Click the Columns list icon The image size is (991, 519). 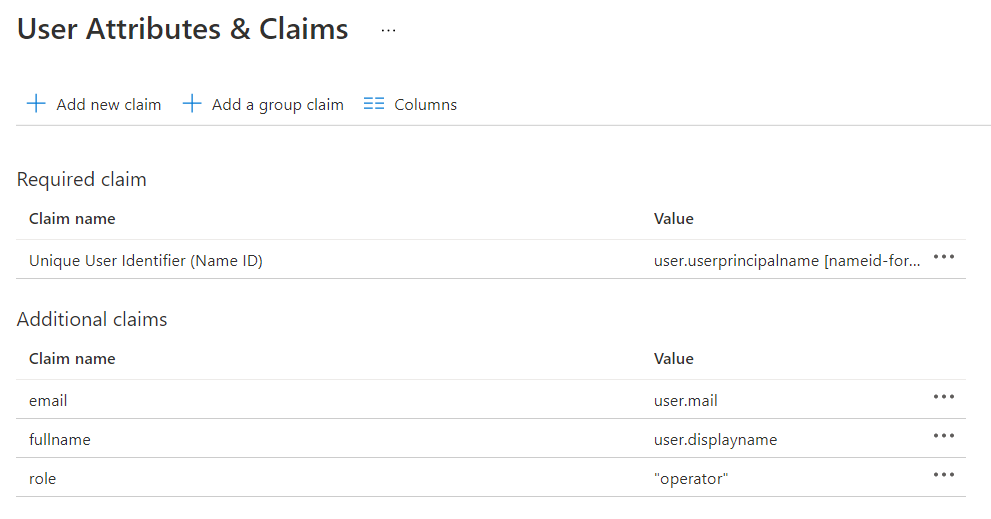coord(374,104)
